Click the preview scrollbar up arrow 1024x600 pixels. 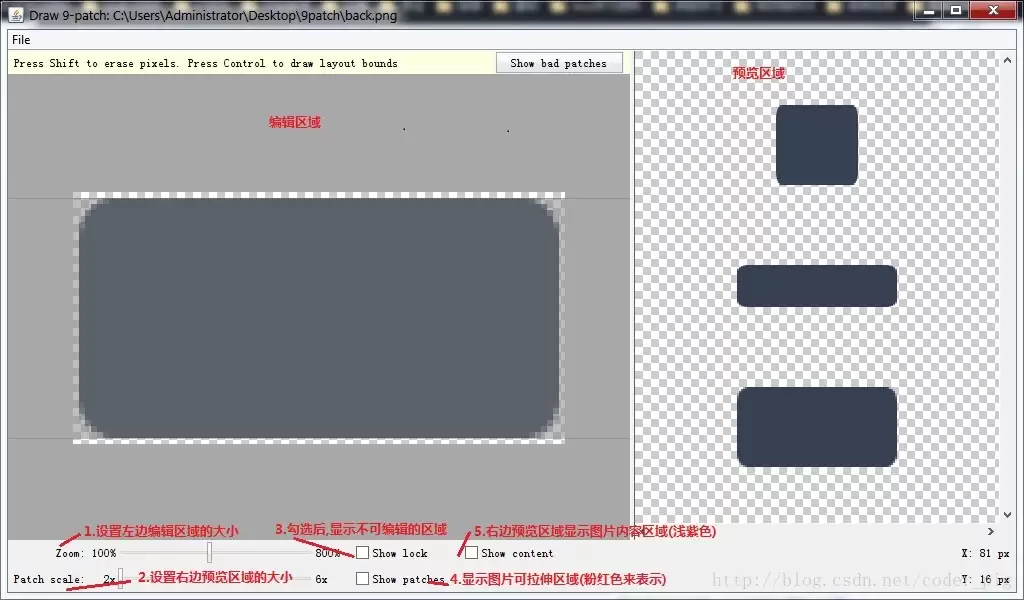(x=1006, y=60)
